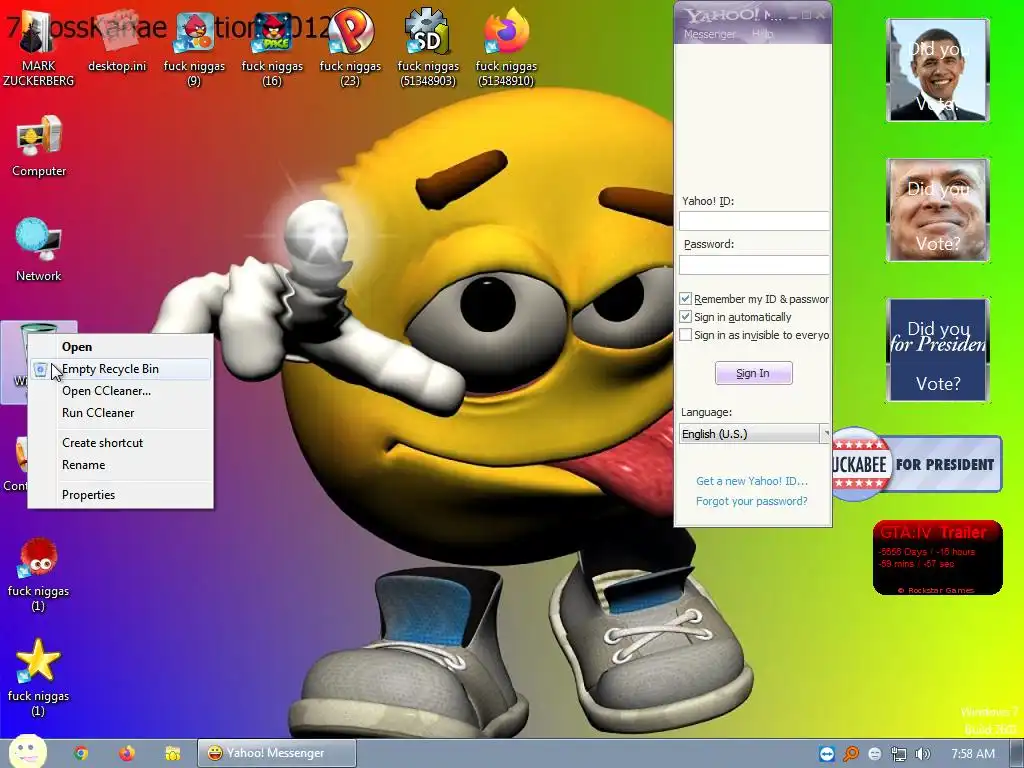
Task: Select the Computer desktop icon
Action: 39,146
